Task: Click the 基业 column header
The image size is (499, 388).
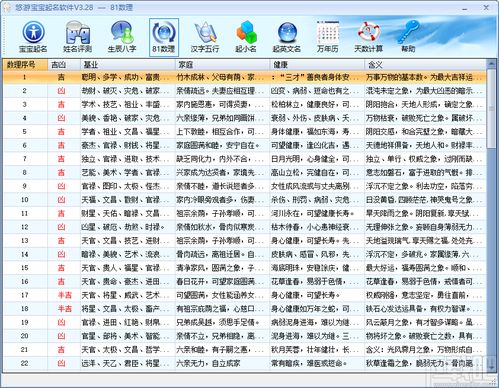Action: pyautogui.click(x=128, y=65)
